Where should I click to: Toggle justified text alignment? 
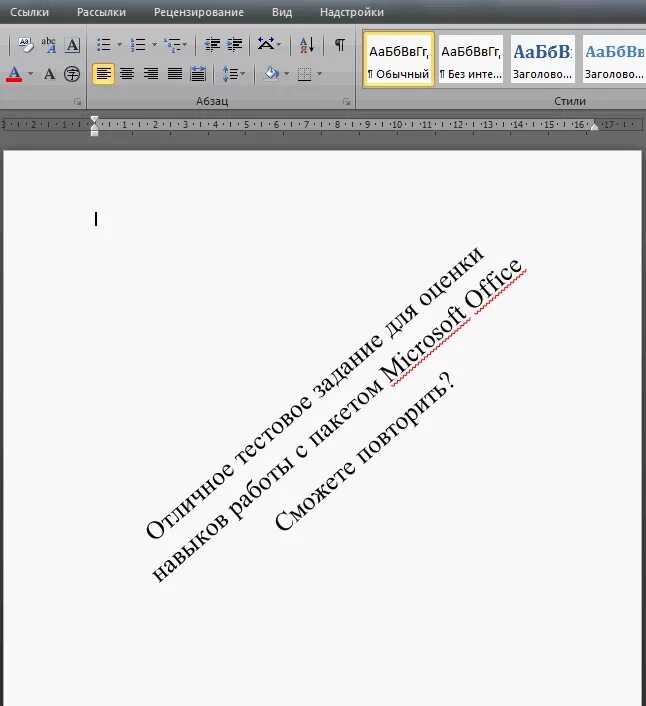pos(175,73)
